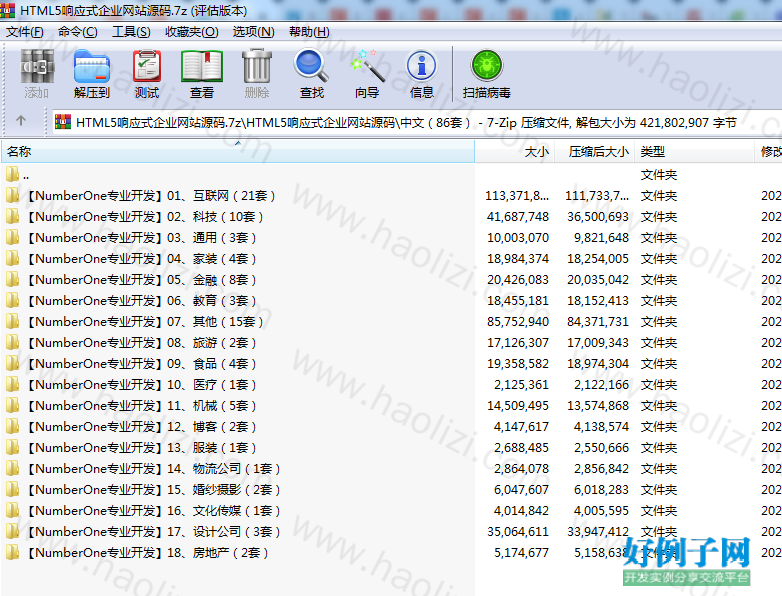Click folder icon beside 10、医疗
The image size is (782, 596).
[x=12, y=385]
